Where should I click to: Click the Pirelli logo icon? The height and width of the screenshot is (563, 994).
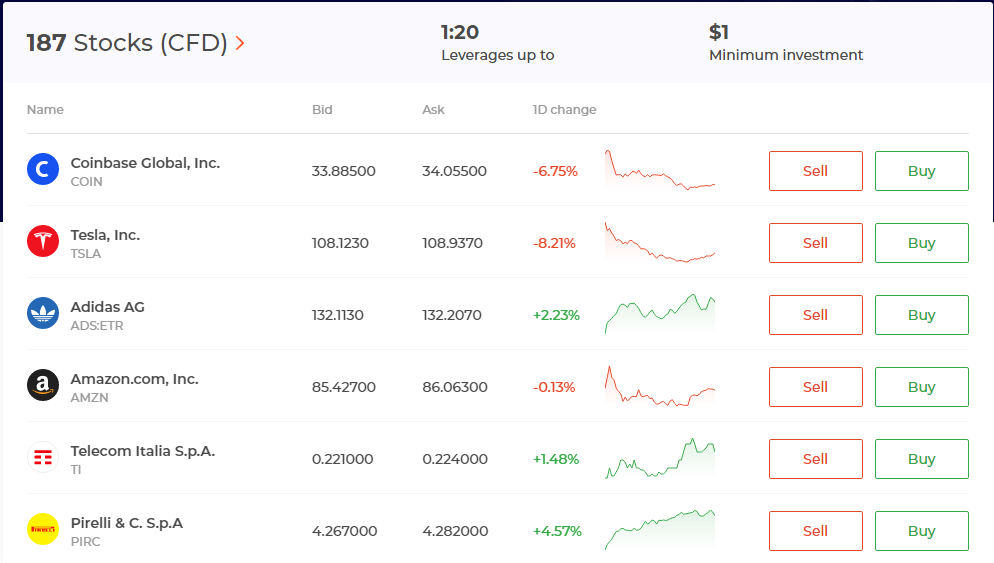pyautogui.click(x=43, y=529)
